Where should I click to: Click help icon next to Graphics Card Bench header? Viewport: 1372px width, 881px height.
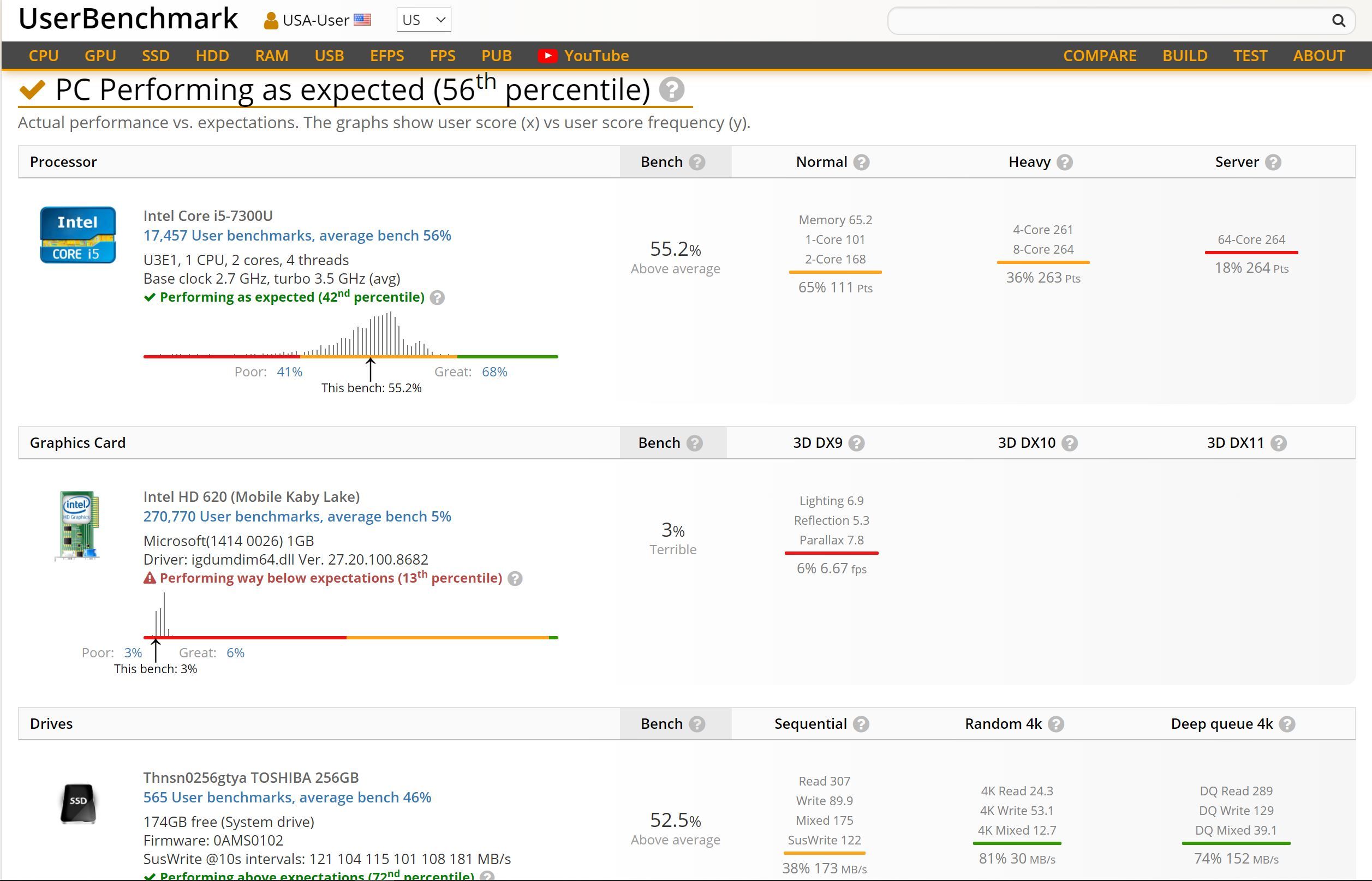[x=695, y=443]
